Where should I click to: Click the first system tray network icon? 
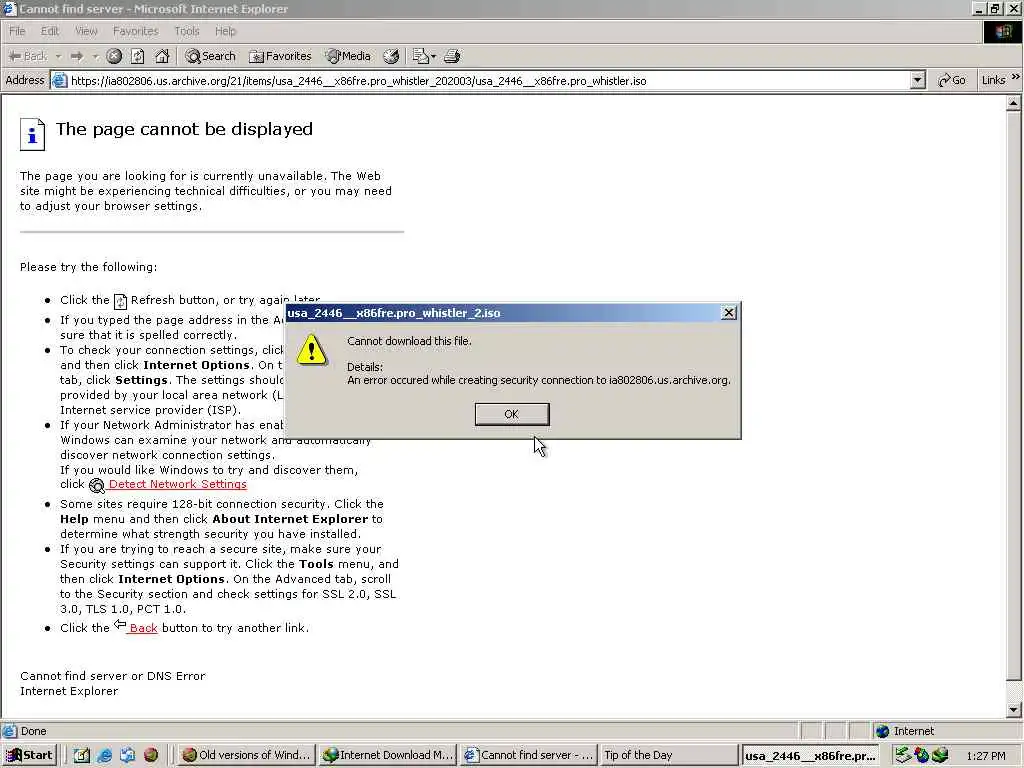[903, 755]
